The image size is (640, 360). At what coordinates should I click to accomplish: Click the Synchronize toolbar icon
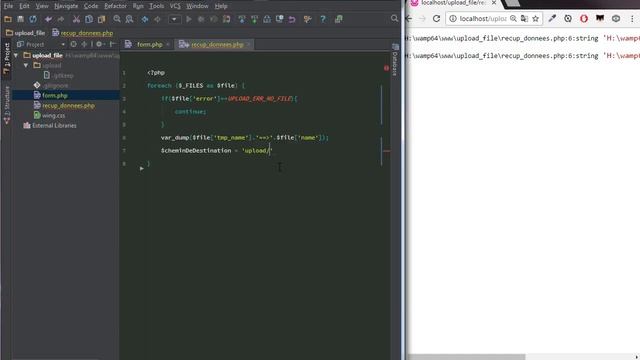(x=33, y=19)
